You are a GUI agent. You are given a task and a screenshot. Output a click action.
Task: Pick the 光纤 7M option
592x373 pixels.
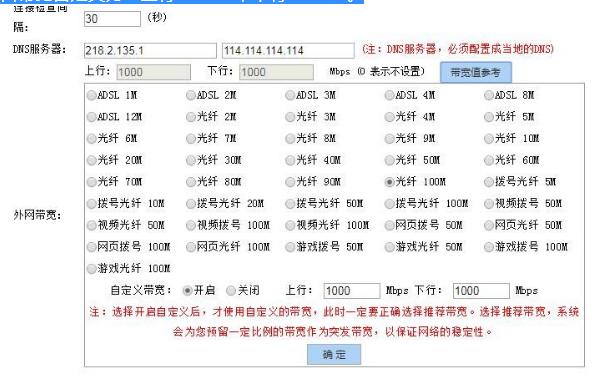[x=191, y=139]
